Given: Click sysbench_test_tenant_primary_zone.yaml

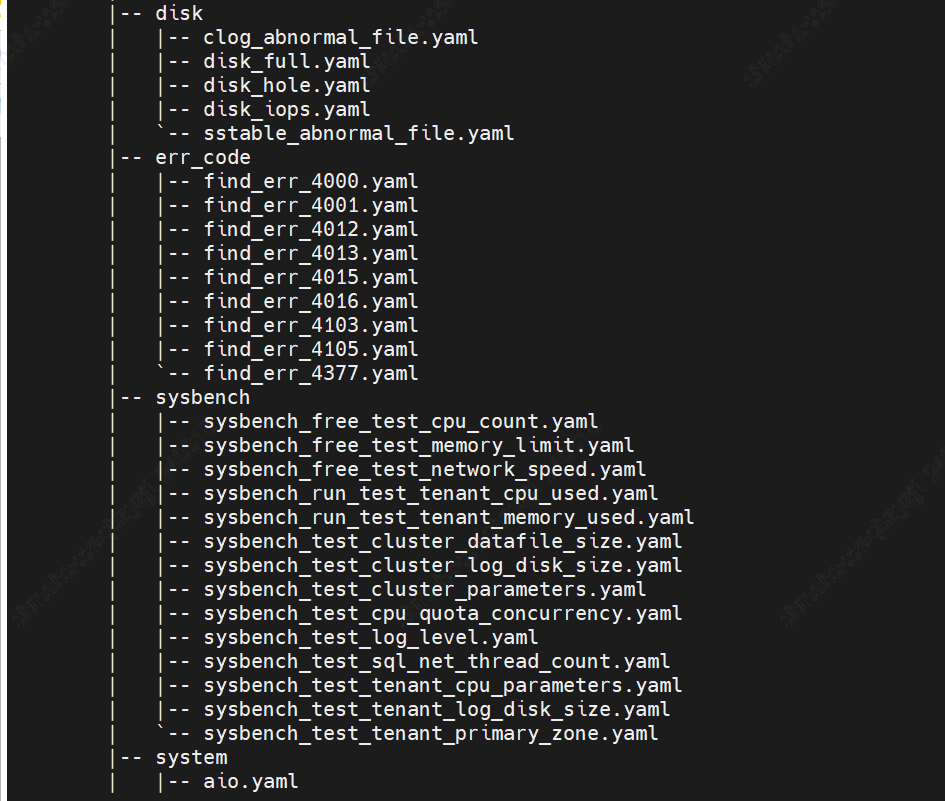Looking at the screenshot, I should [430, 733].
